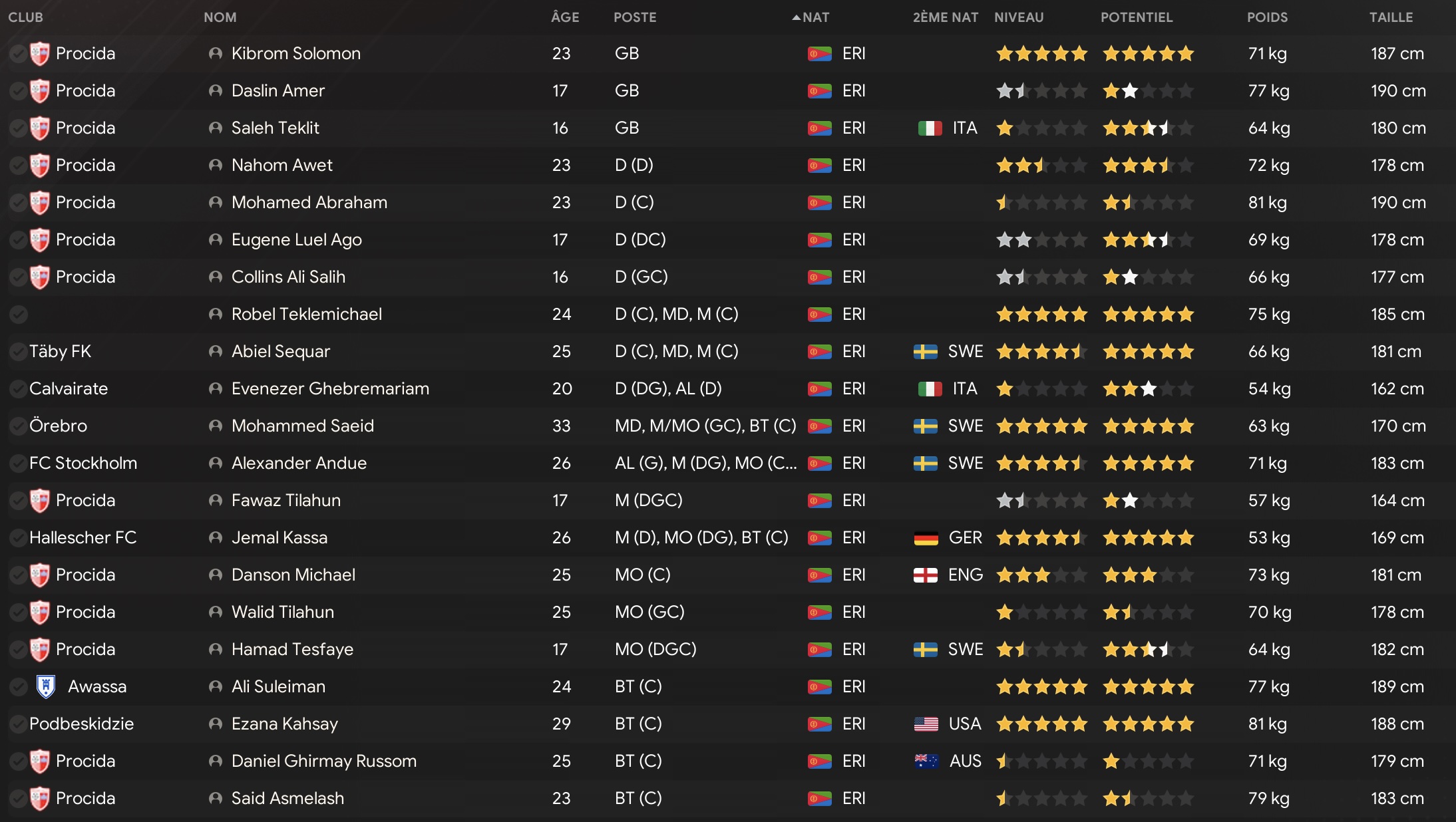Click Procida club badge beside Kibrom Solomon
The height and width of the screenshot is (822, 1456).
tap(40, 53)
